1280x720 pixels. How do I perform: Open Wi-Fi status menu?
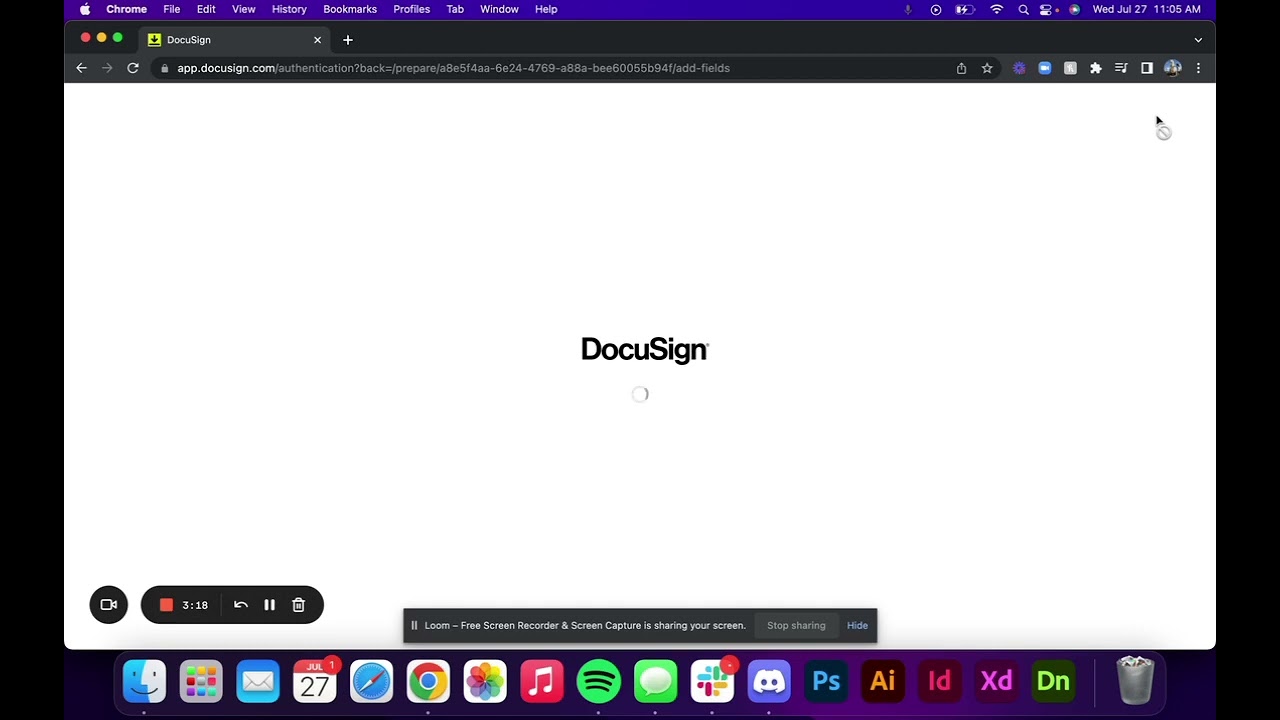click(996, 9)
